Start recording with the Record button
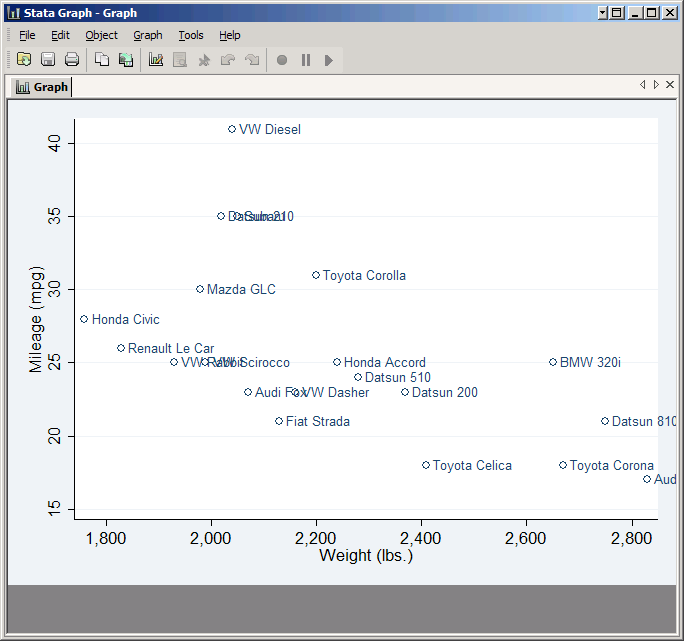Image resolution: width=684 pixels, height=641 pixels. pyautogui.click(x=282, y=60)
